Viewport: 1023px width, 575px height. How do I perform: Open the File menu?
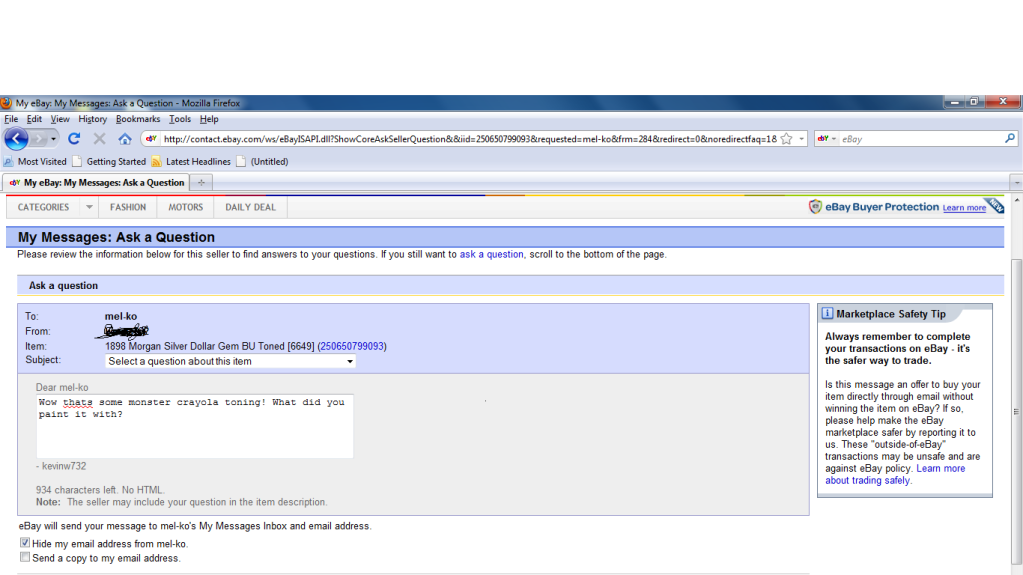coord(11,119)
